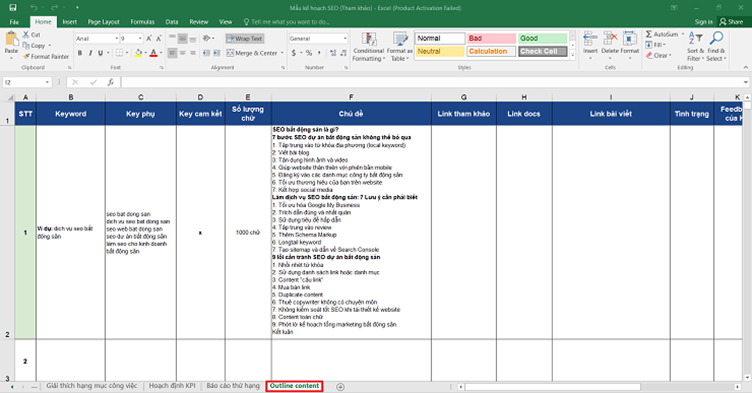Open Find & Select magnifier
The width and height of the screenshot is (752, 393).
pyautogui.click(x=717, y=47)
